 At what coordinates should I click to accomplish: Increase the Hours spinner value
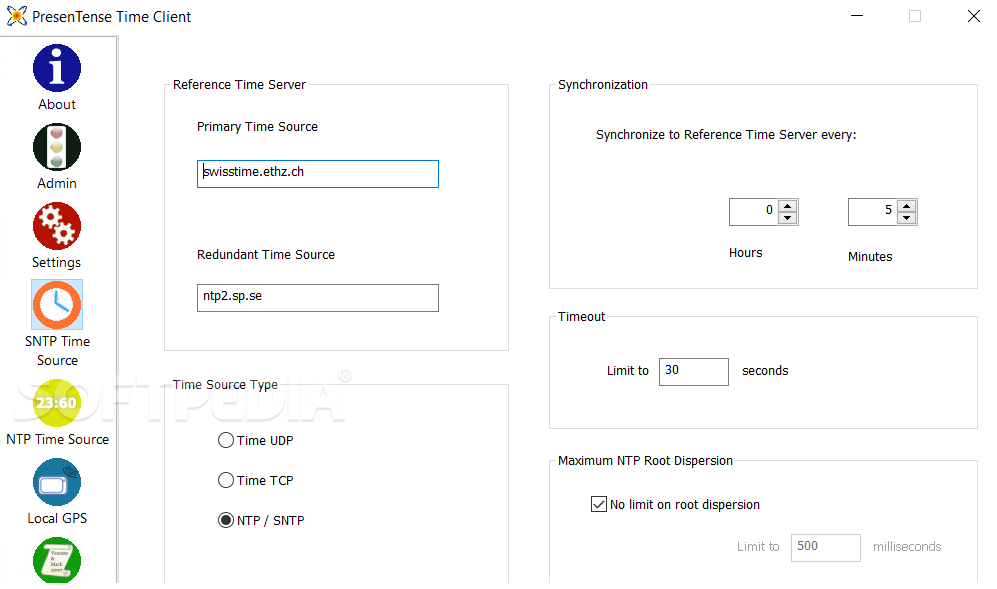pos(788,205)
